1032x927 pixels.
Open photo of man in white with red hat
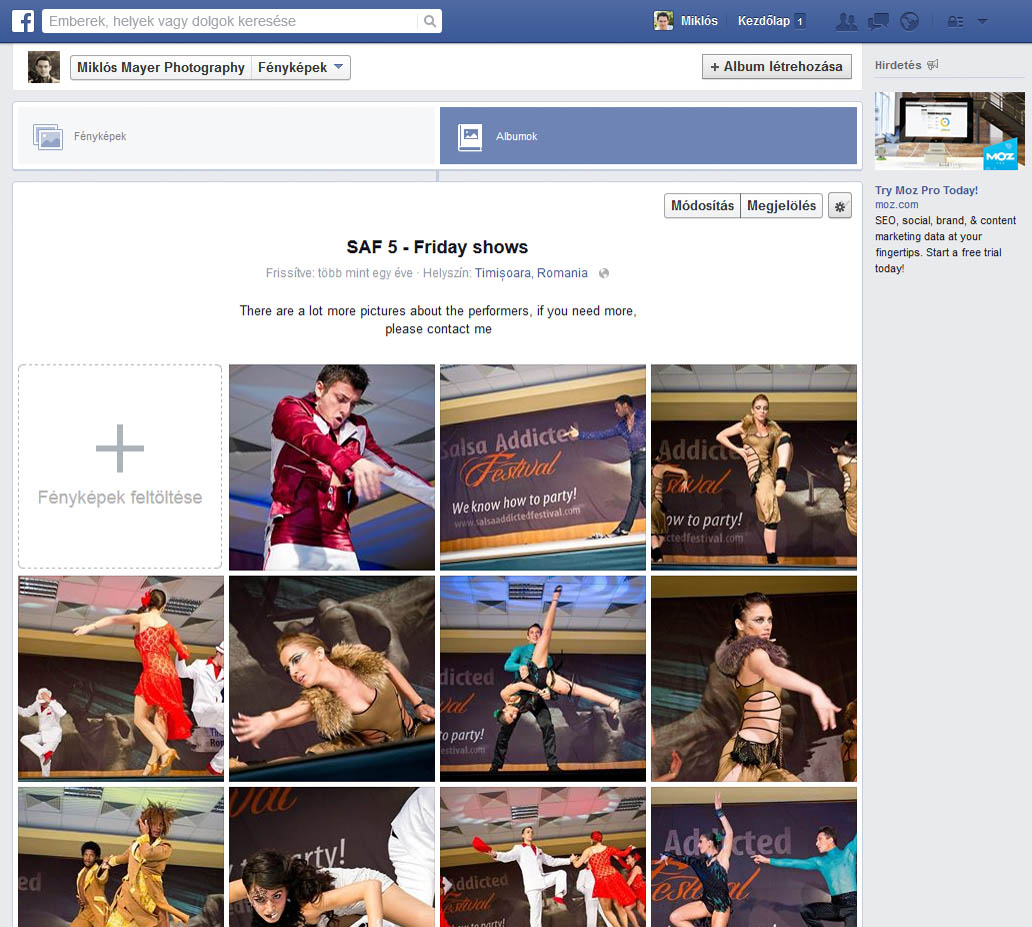click(543, 857)
